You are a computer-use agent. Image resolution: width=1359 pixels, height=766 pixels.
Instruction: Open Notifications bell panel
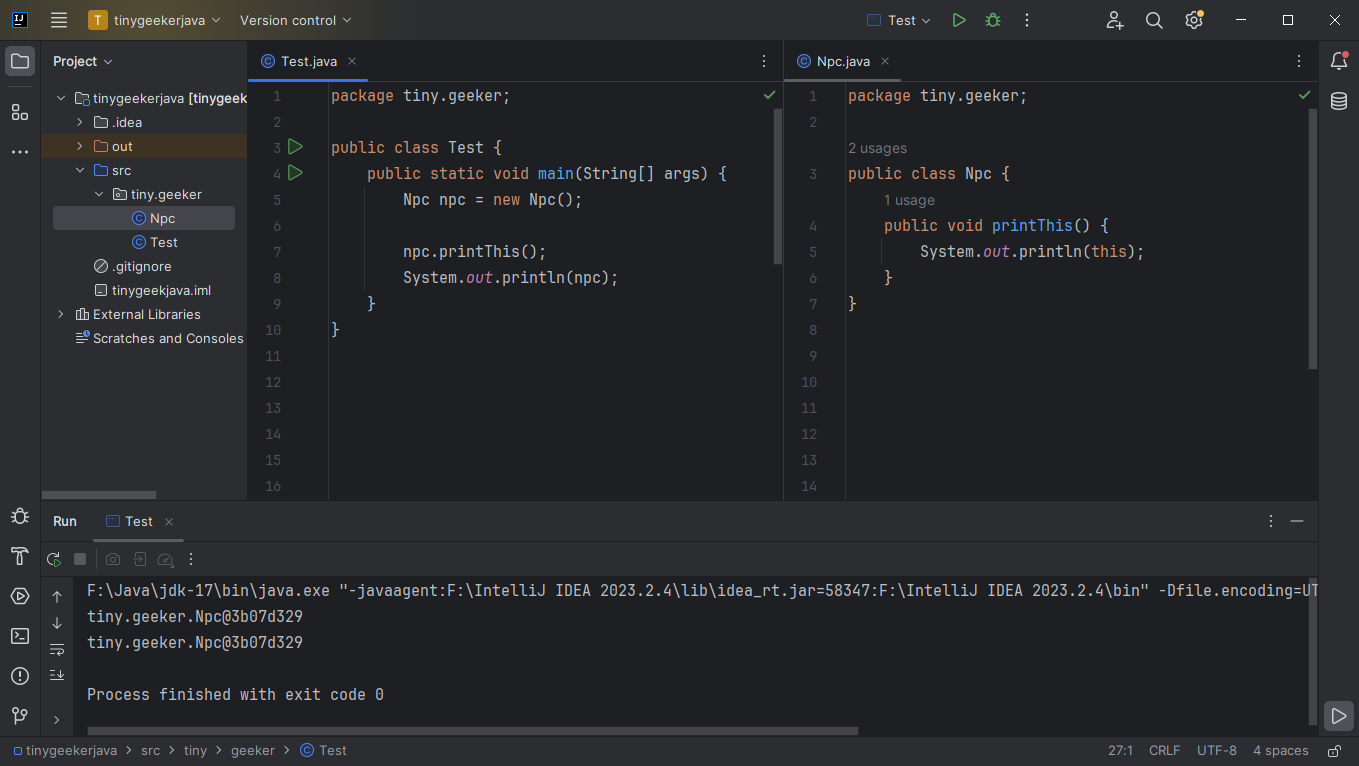click(x=1339, y=61)
